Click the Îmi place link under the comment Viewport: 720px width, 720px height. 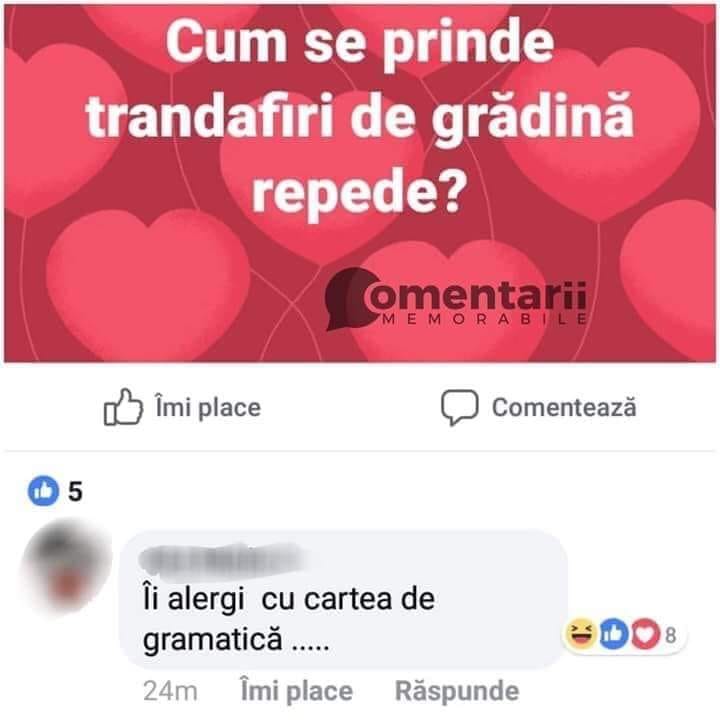297,691
